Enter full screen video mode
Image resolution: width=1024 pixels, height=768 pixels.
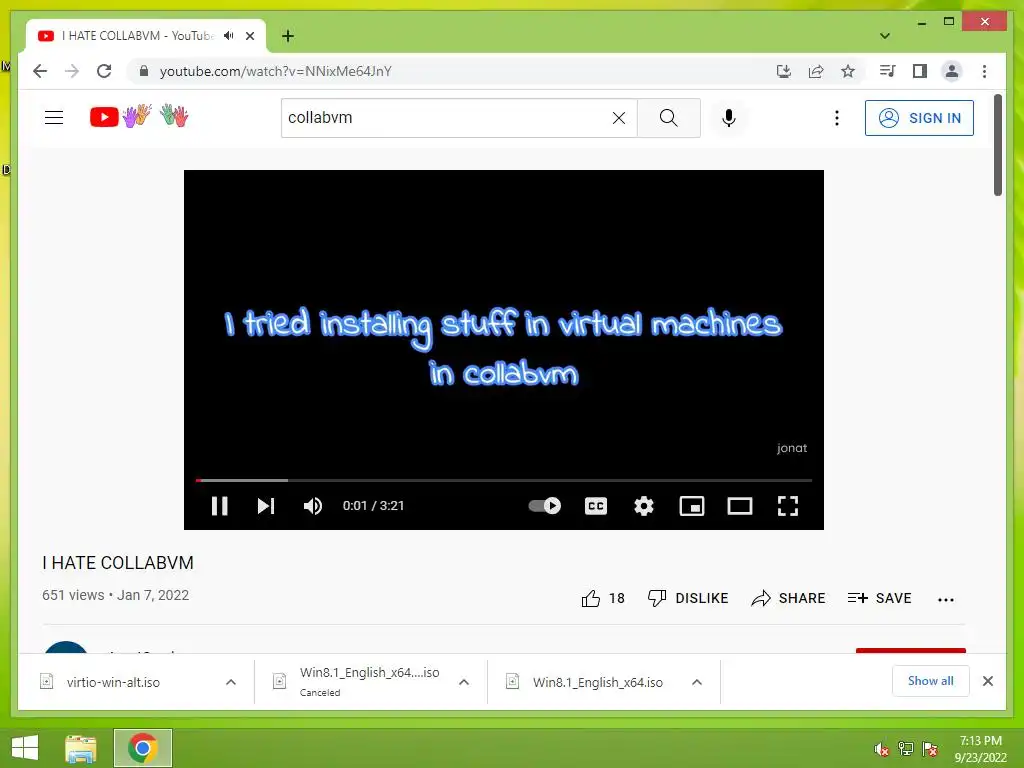point(788,506)
